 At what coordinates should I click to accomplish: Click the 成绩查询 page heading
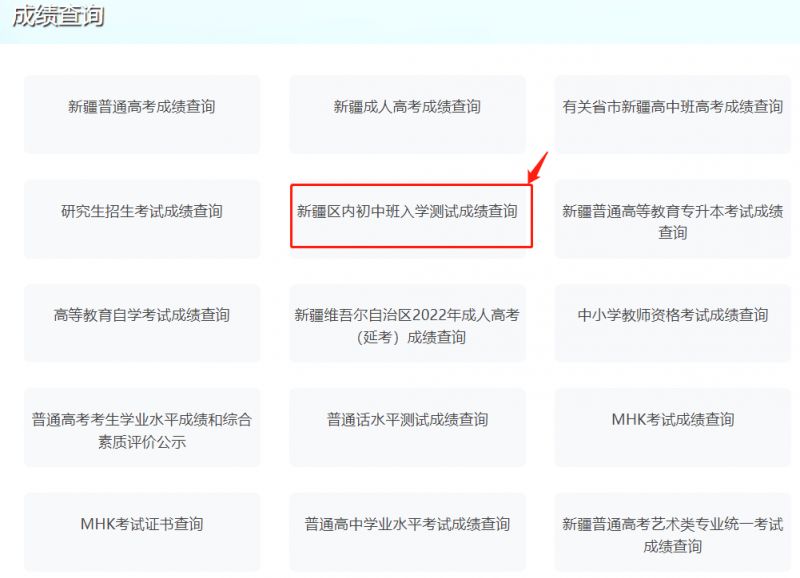[58, 16]
